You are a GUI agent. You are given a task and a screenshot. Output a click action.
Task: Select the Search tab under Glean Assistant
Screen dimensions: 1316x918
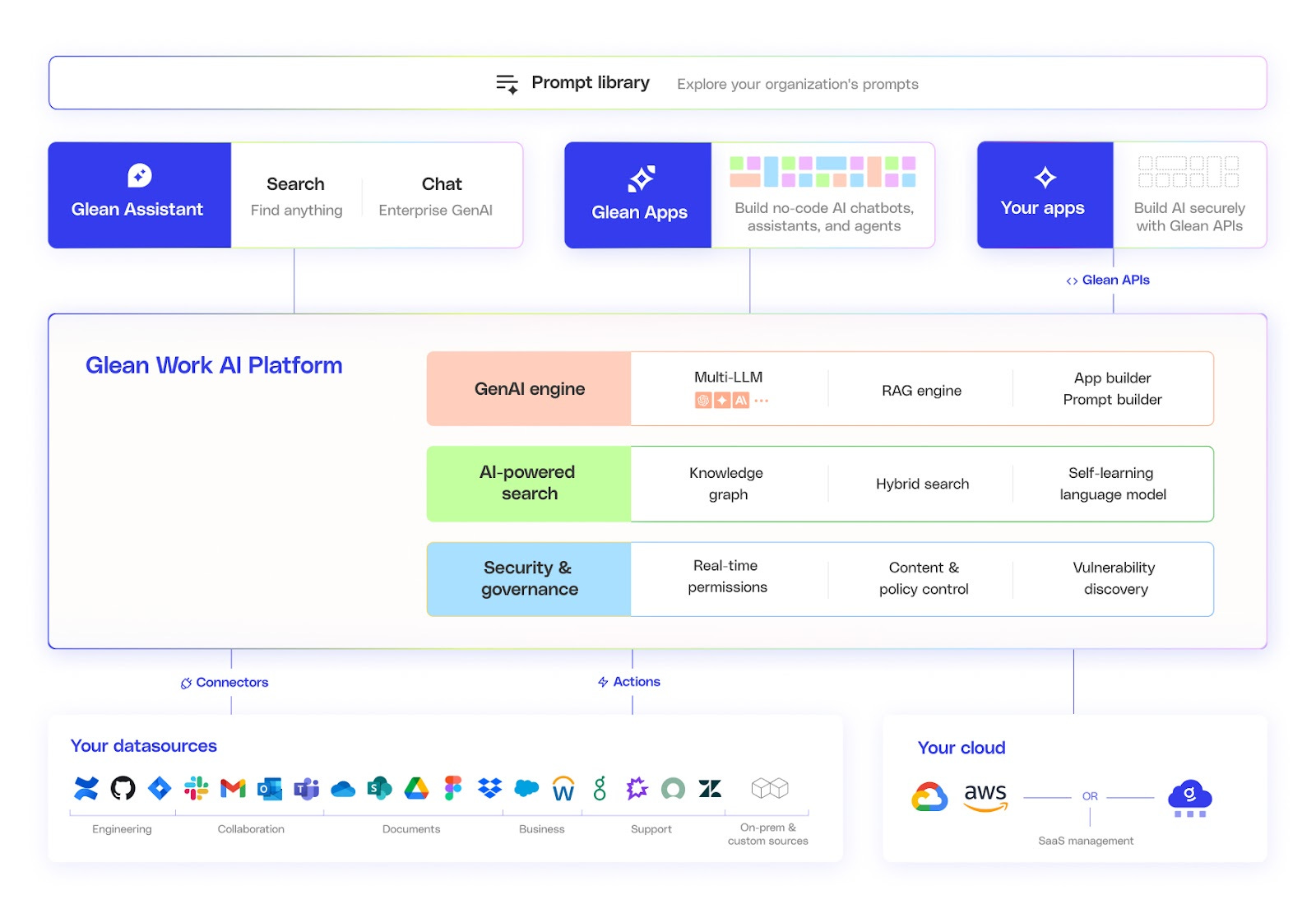[x=294, y=197]
